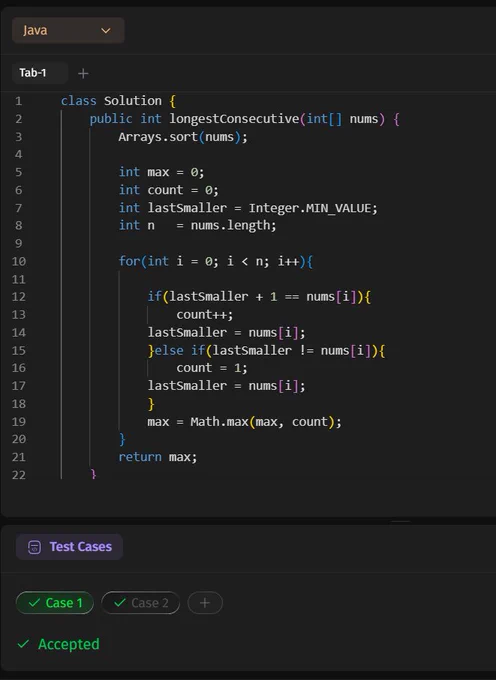Click 'nums.length' in line 8
The height and width of the screenshot is (680, 496).
click(x=230, y=226)
